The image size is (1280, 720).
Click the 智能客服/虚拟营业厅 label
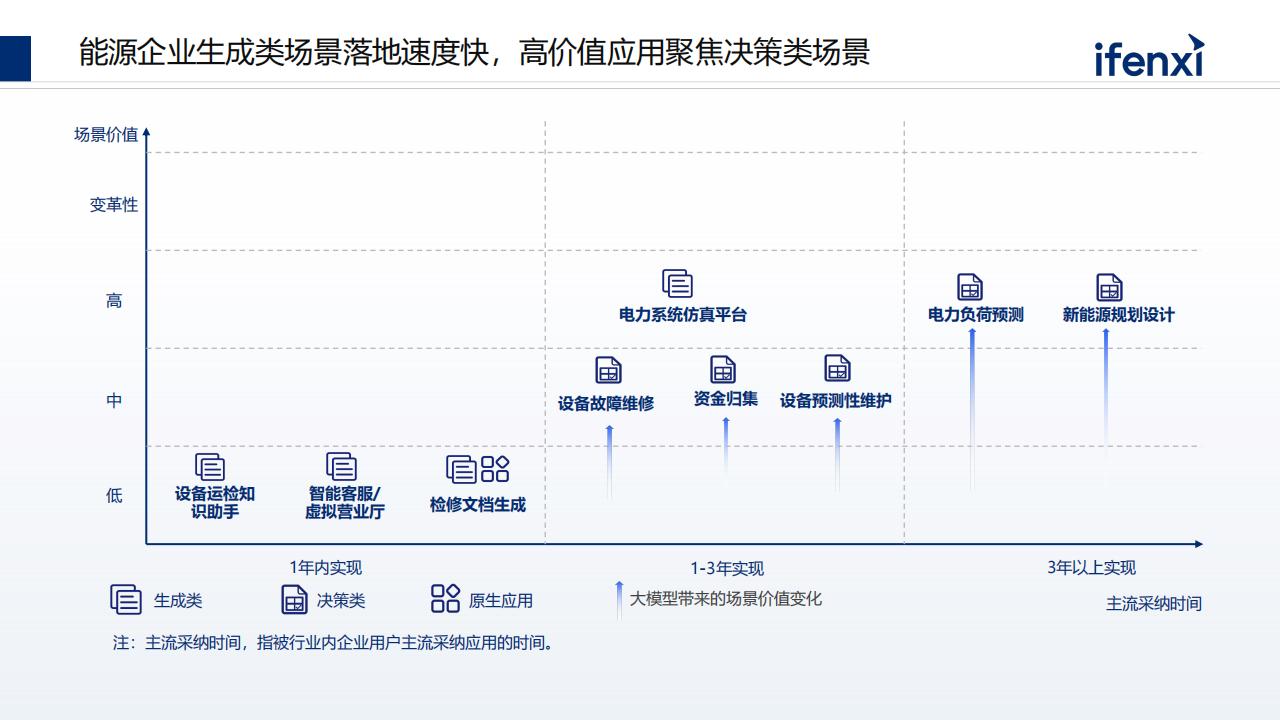point(345,503)
